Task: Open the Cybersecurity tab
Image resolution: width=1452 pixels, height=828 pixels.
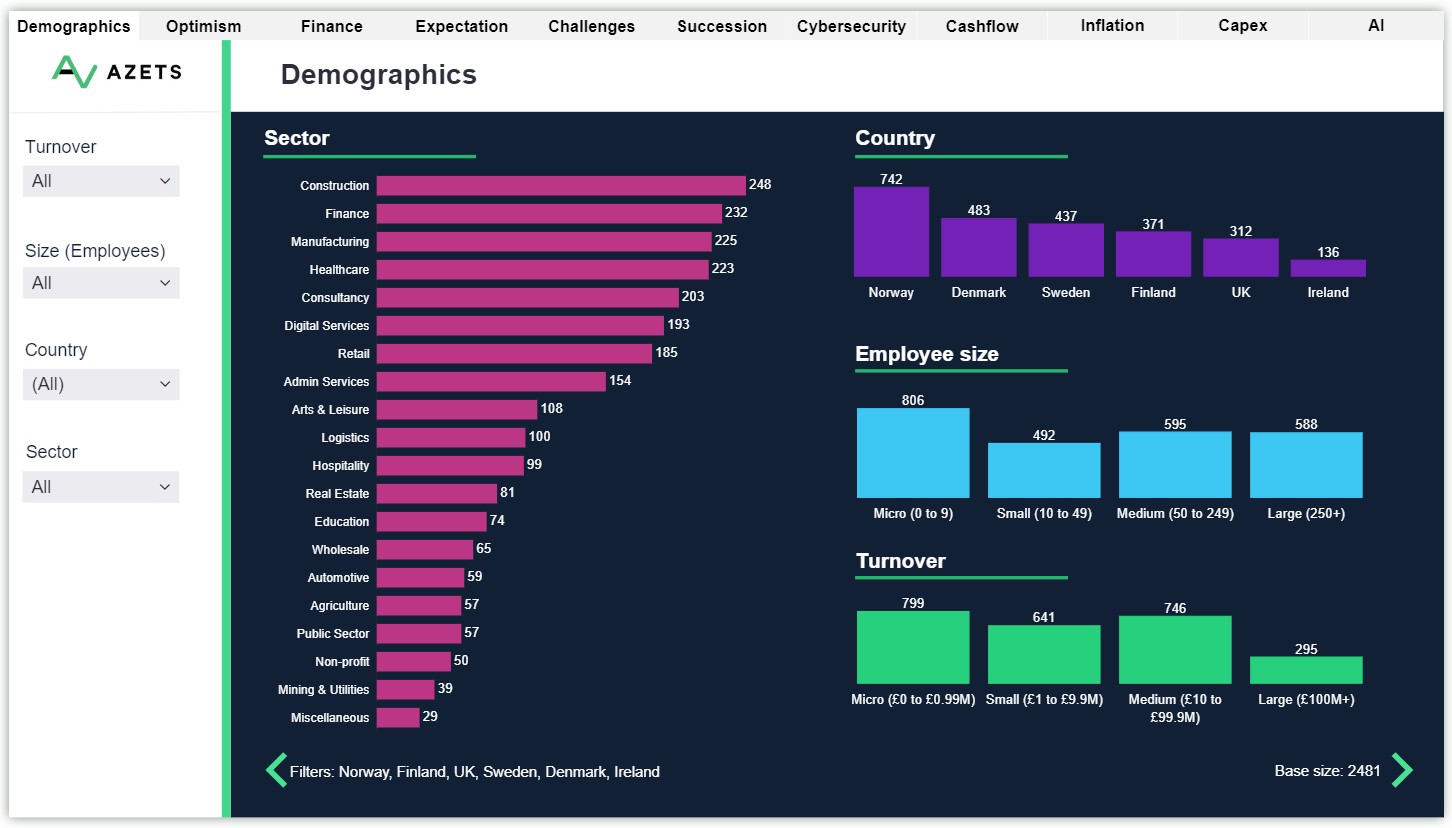Action: 851,26
